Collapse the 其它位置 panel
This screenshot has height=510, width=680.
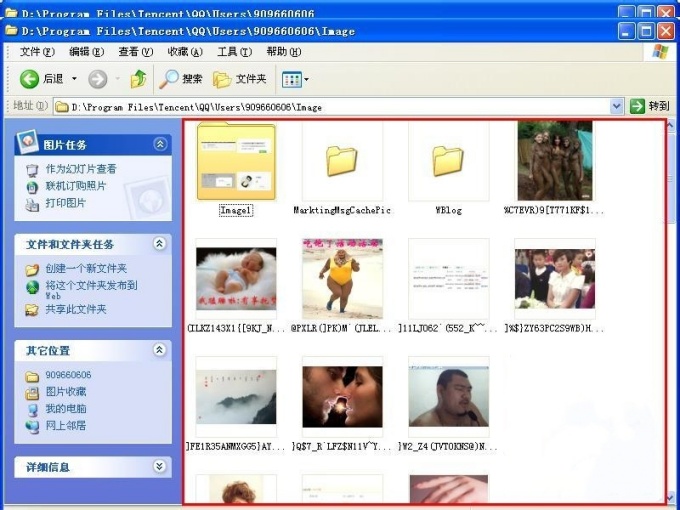(x=160, y=350)
